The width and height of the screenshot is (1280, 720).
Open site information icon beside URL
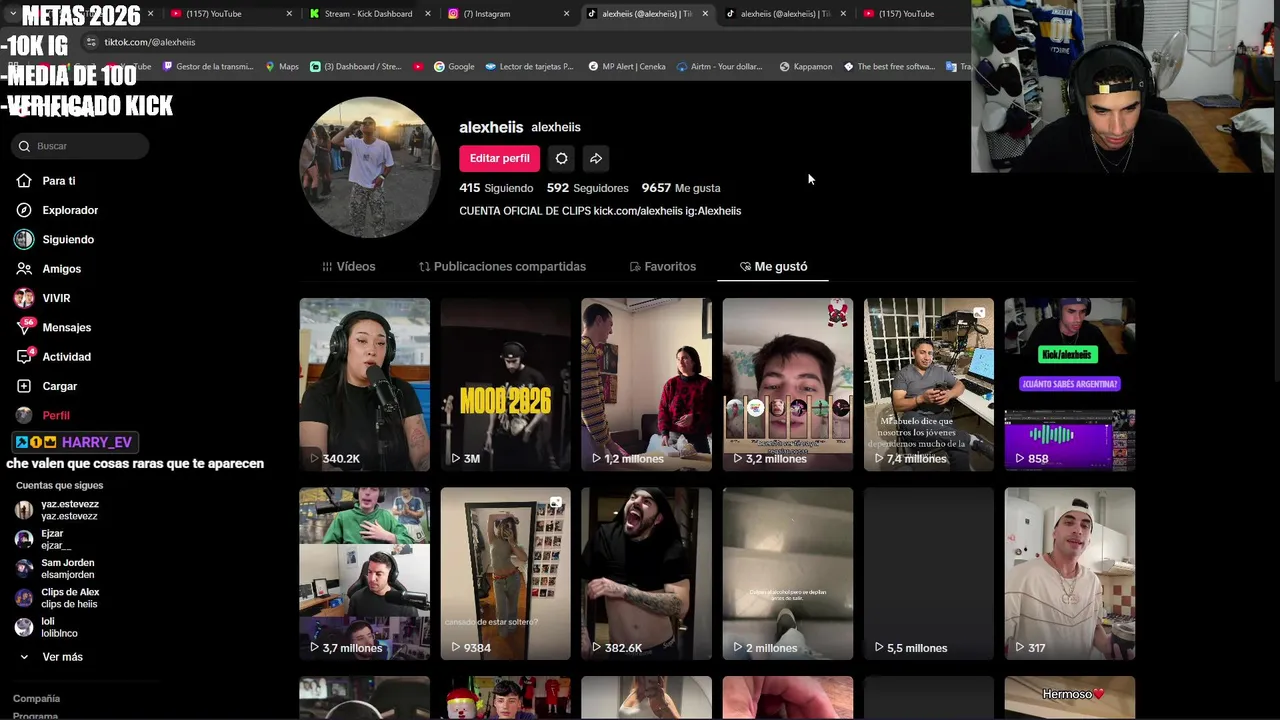(91, 42)
